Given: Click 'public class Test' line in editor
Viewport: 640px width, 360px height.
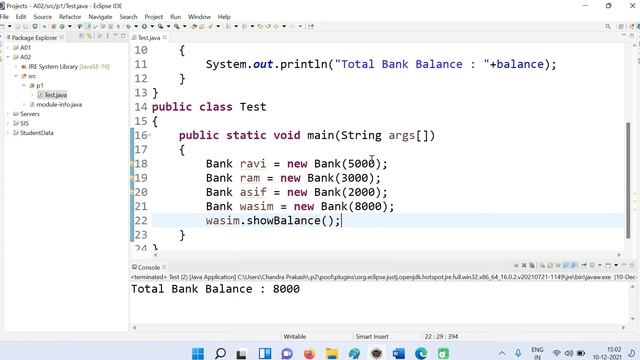Looking at the screenshot, I should tap(209, 107).
